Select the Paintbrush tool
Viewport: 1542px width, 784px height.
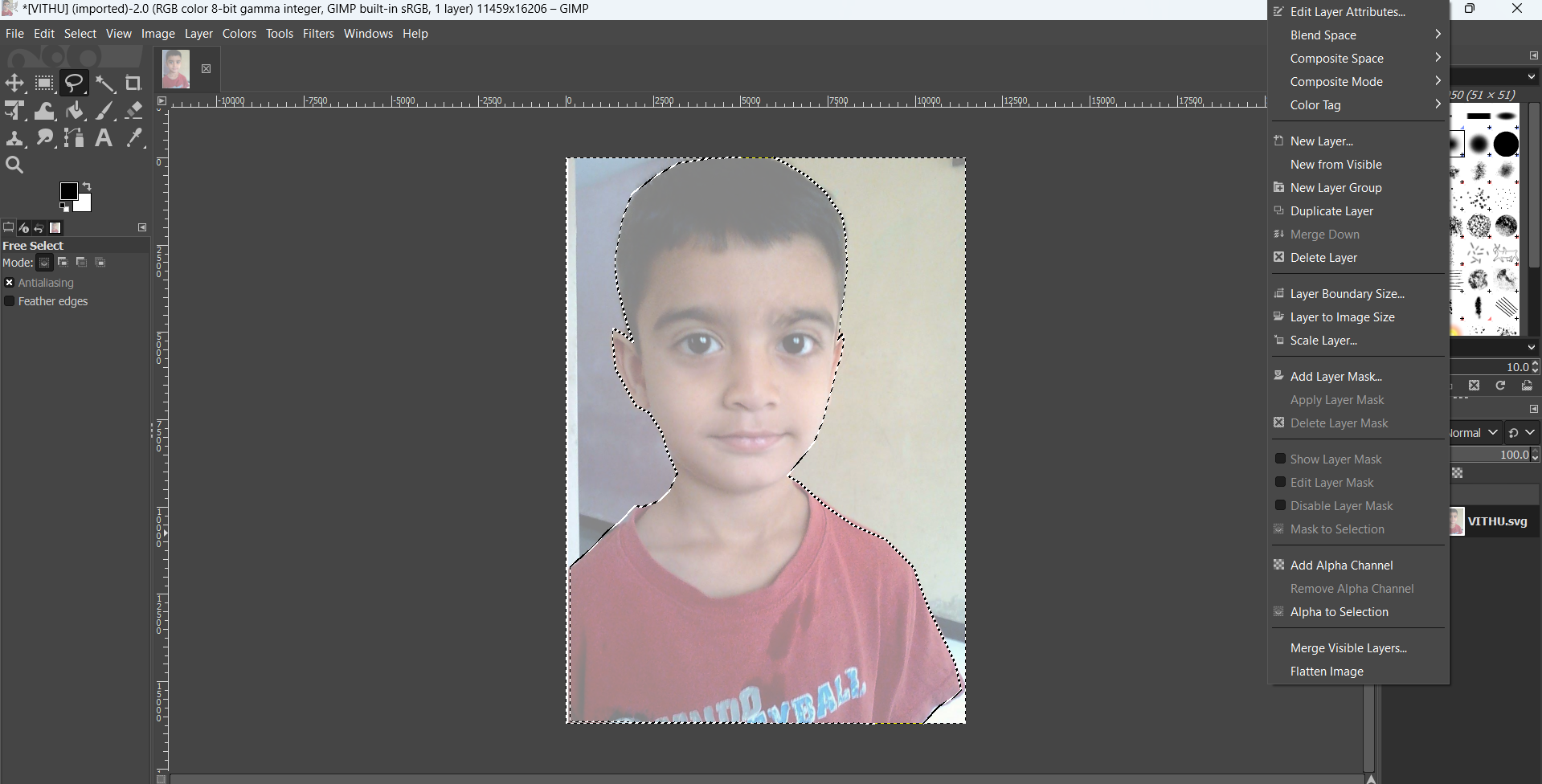104,111
